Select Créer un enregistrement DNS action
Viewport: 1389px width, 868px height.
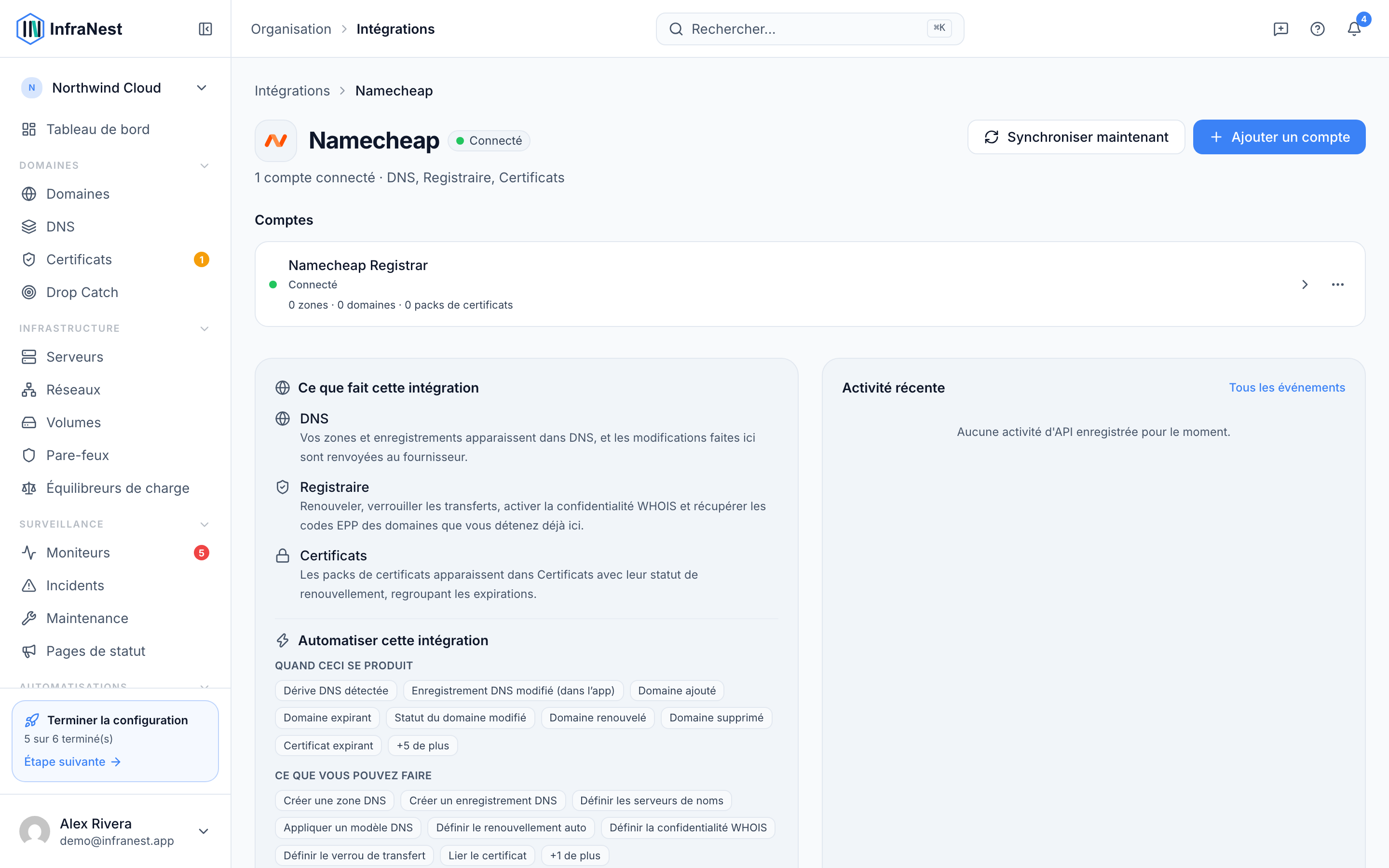483,800
